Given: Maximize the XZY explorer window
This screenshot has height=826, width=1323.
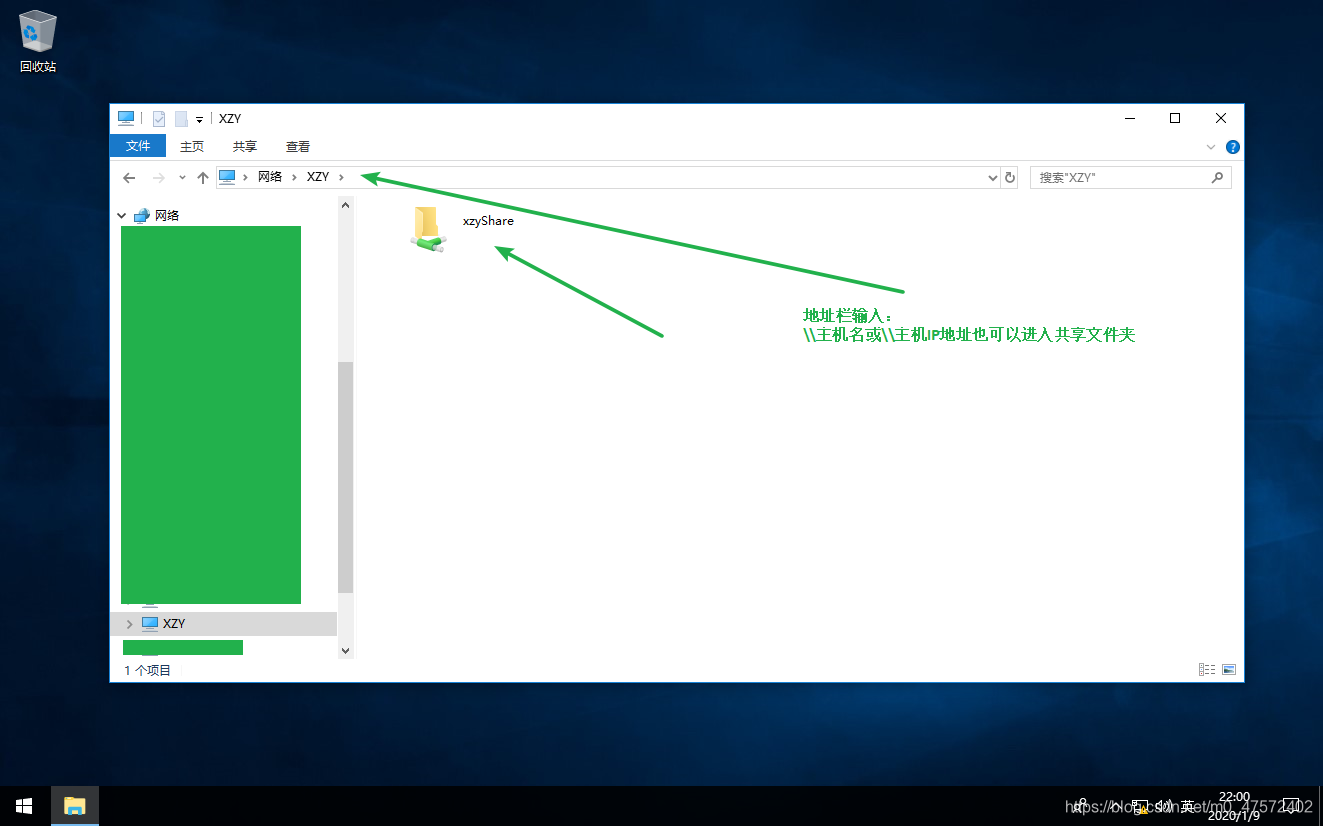Looking at the screenshot, I should click(x=1176, y=118).
